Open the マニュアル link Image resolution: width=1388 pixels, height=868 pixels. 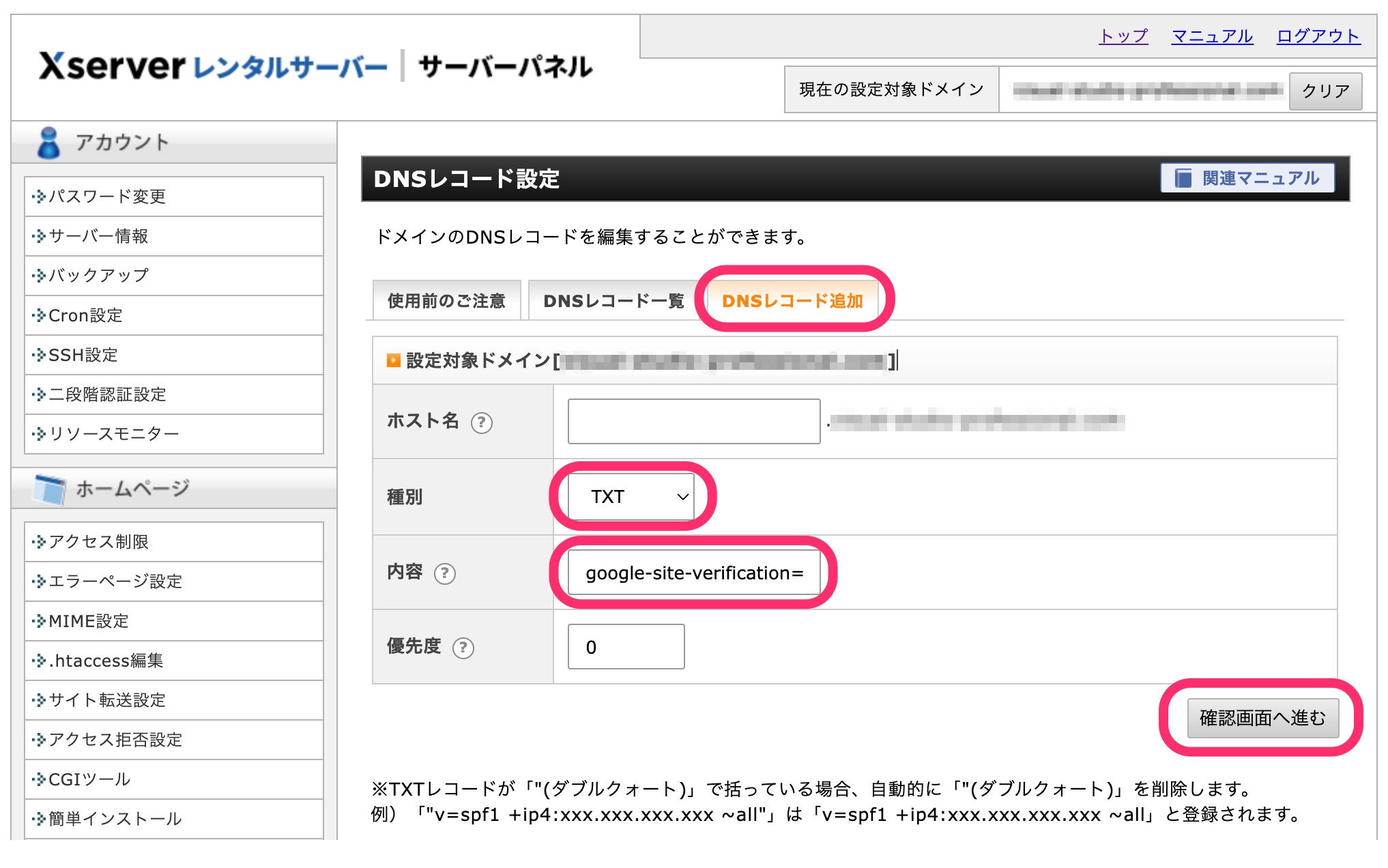[1212, 36]
